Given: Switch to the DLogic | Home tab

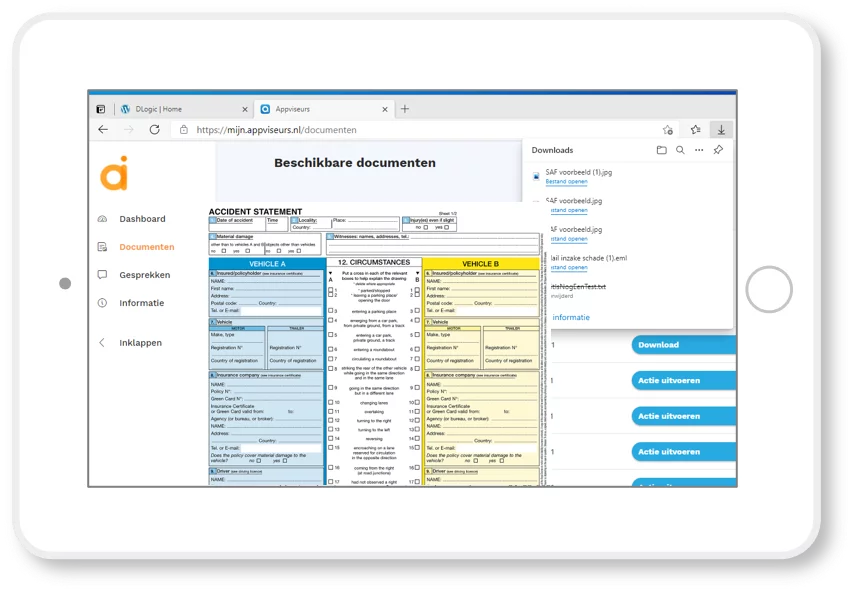Looking at the screenshot, I should (183, 109).
